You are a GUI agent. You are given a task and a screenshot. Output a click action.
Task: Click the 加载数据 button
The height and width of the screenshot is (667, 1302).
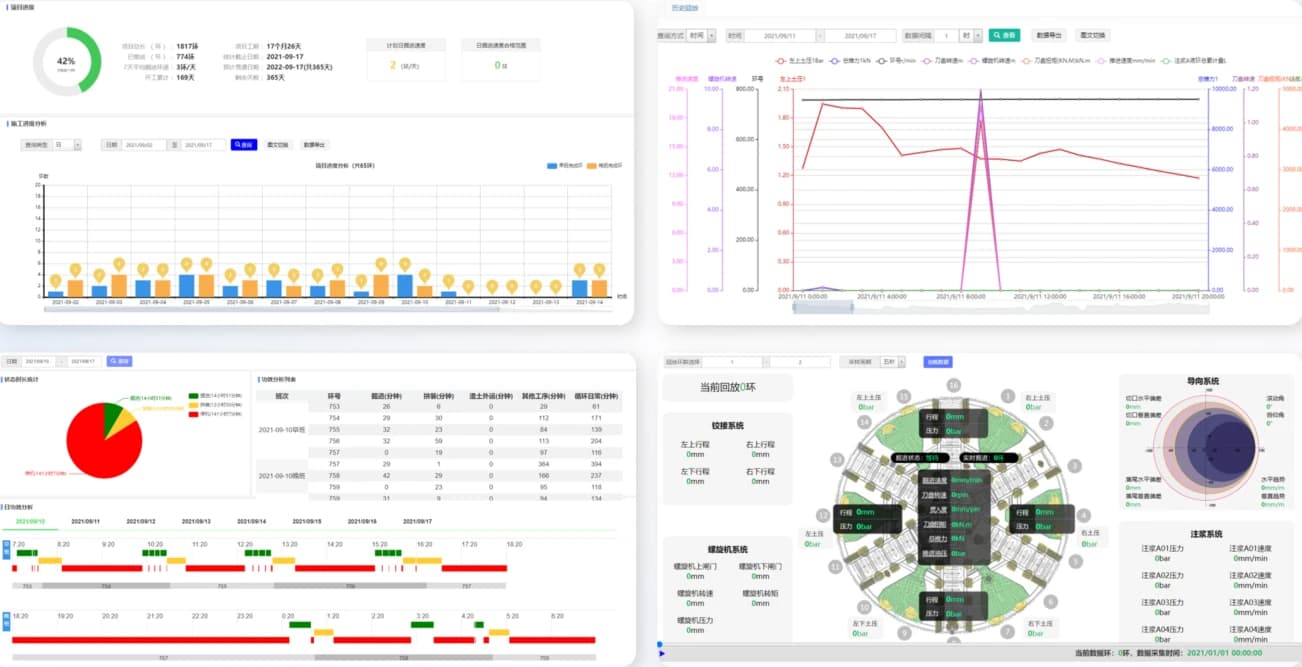[938, 362]
